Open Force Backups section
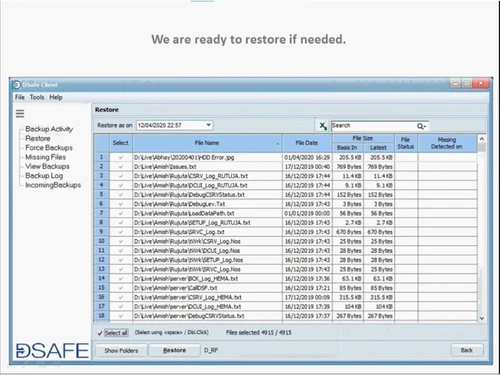 click(49, 148)
